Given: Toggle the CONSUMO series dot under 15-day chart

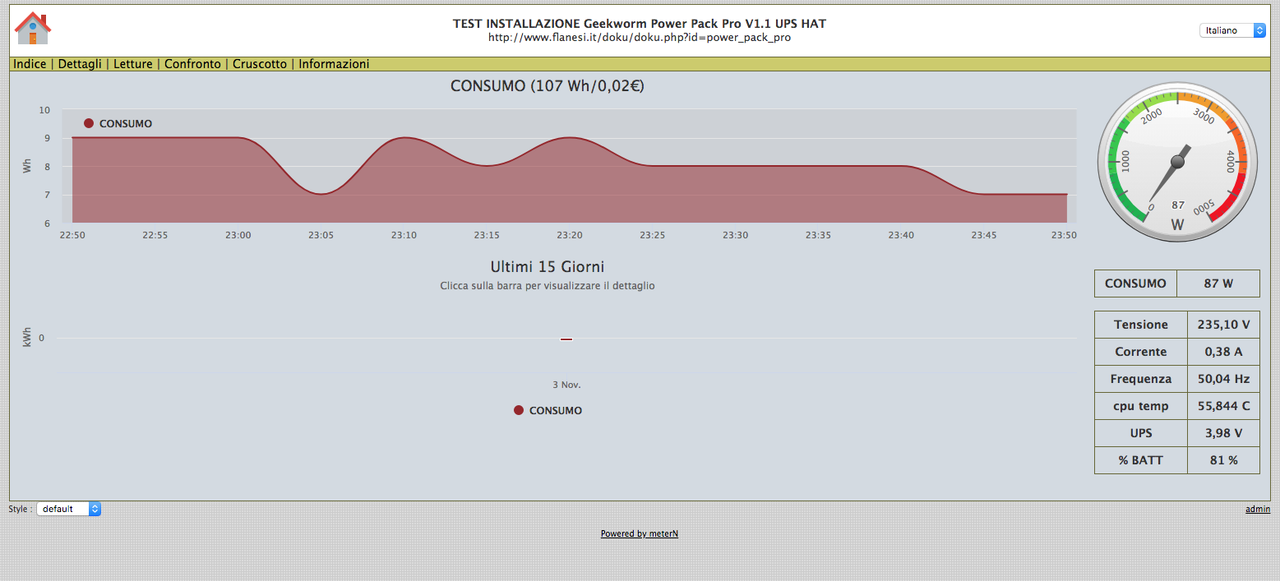Looking at the screenshot, I should [519, 410].
